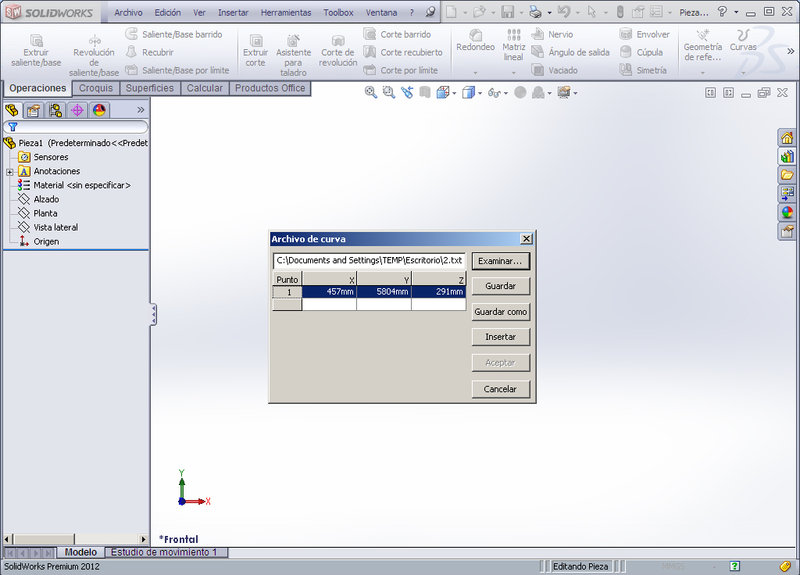Expand hidden CommandManager tools chevron
Screen dimensions: 800x575
(x=790, y=51)
